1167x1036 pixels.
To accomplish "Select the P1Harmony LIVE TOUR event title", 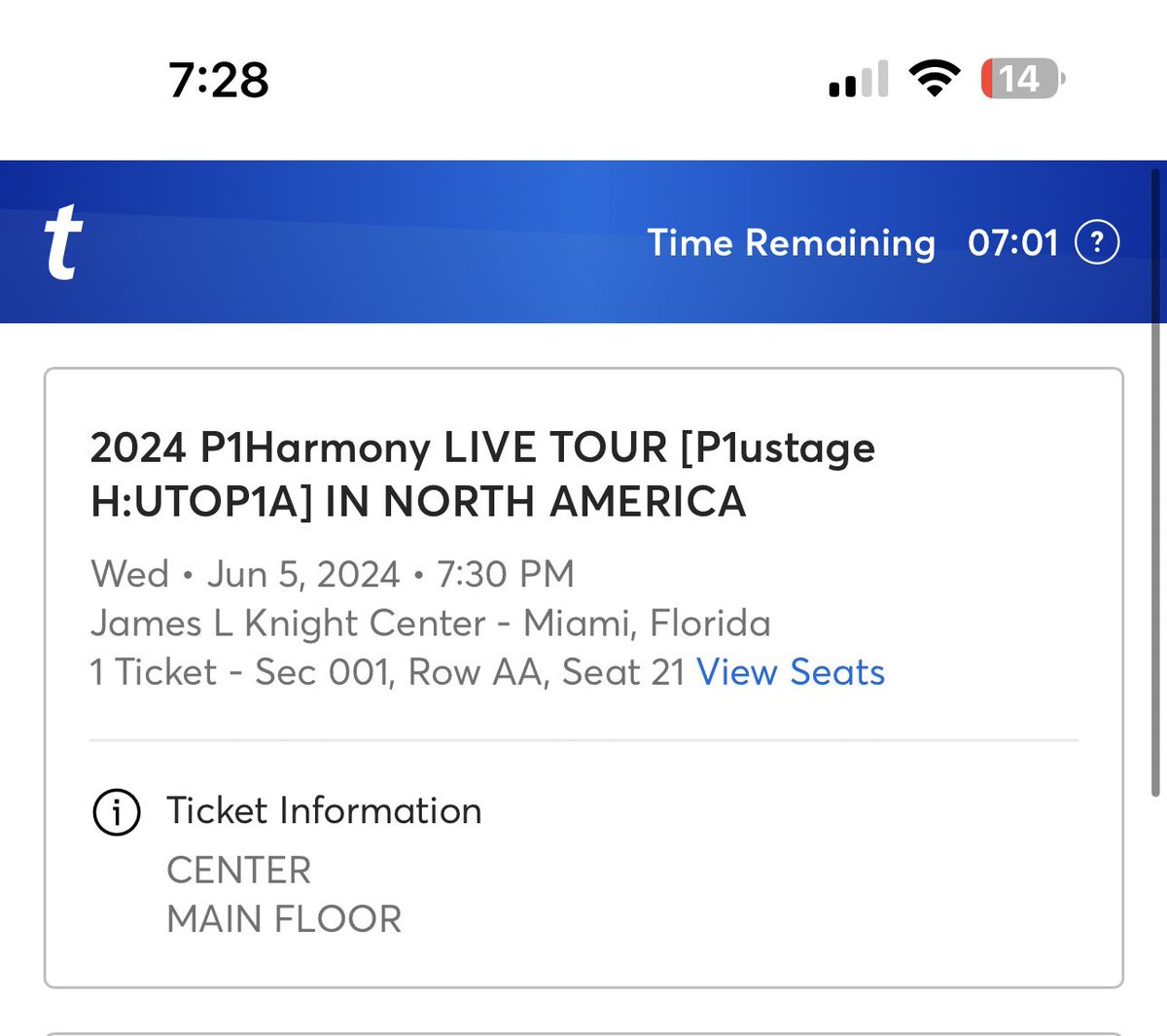I will [x=483, y=475].
